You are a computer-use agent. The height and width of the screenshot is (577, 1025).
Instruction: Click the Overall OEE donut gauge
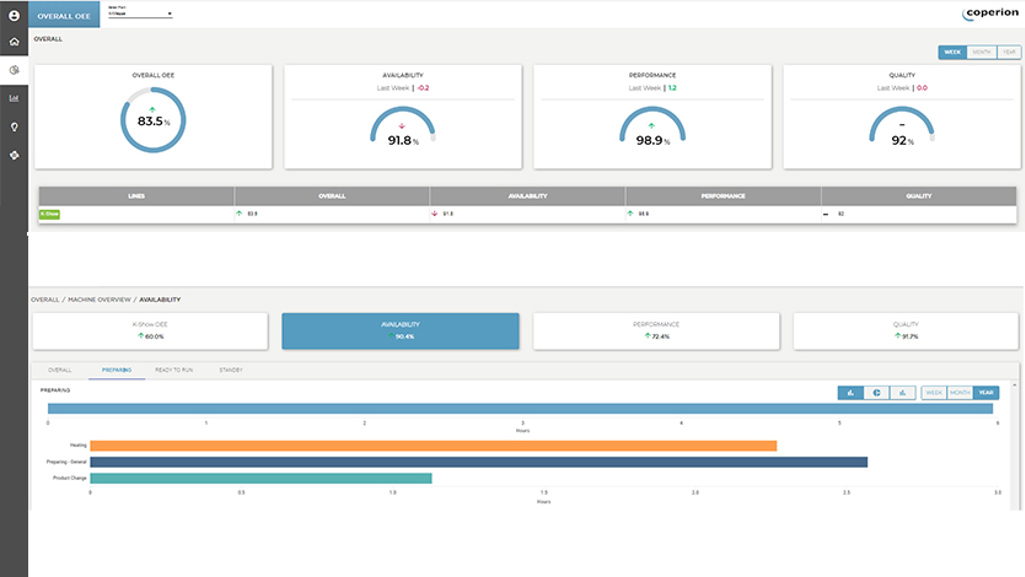pyautogui.click(x=153, y=121)
